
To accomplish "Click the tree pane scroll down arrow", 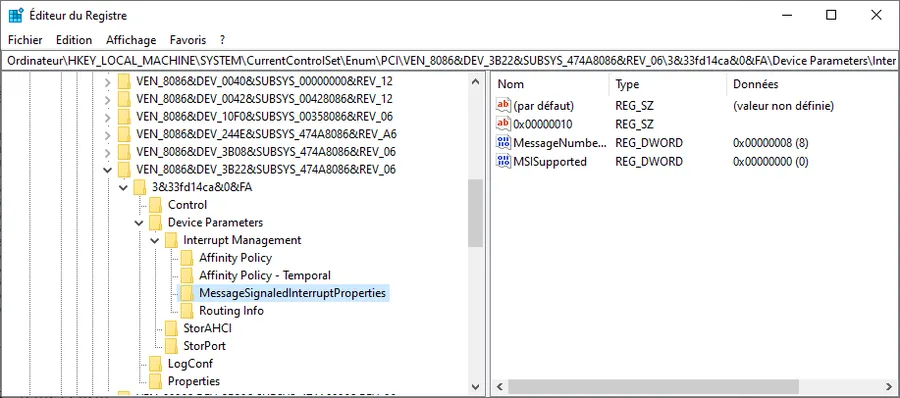I will click(475, 387).
